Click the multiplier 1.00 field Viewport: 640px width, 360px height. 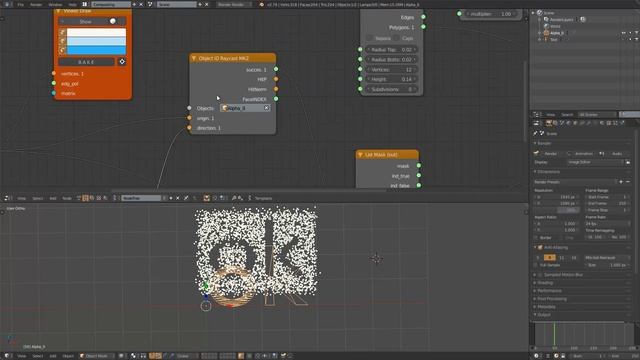coord(491,14)
